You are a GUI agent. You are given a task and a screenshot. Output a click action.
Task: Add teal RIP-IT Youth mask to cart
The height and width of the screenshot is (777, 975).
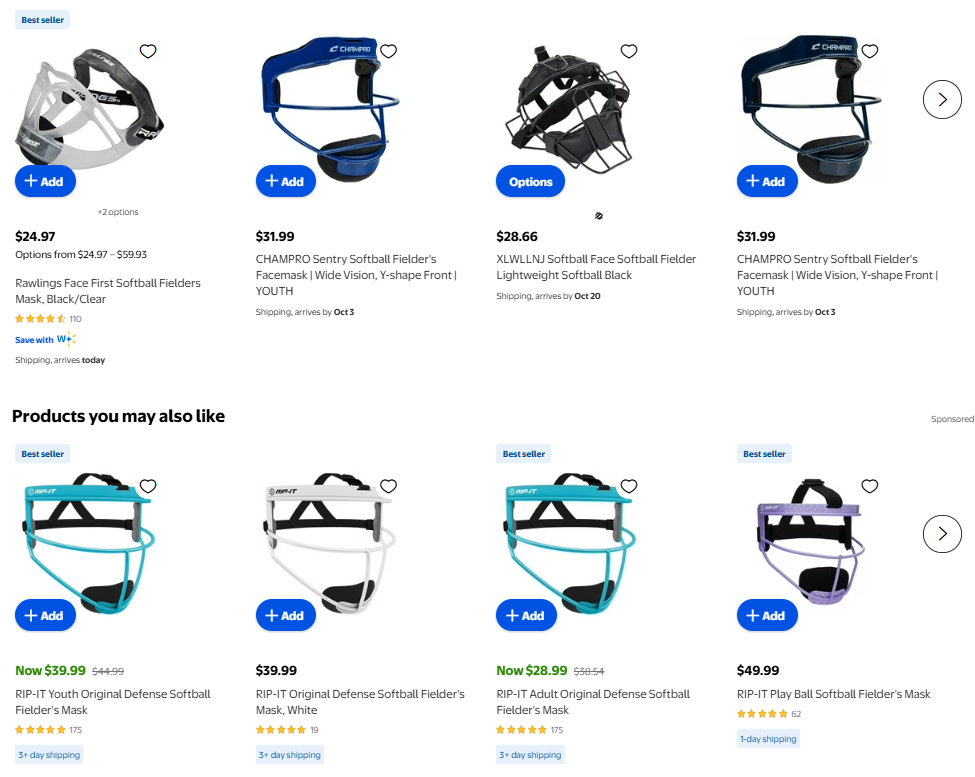45,615
